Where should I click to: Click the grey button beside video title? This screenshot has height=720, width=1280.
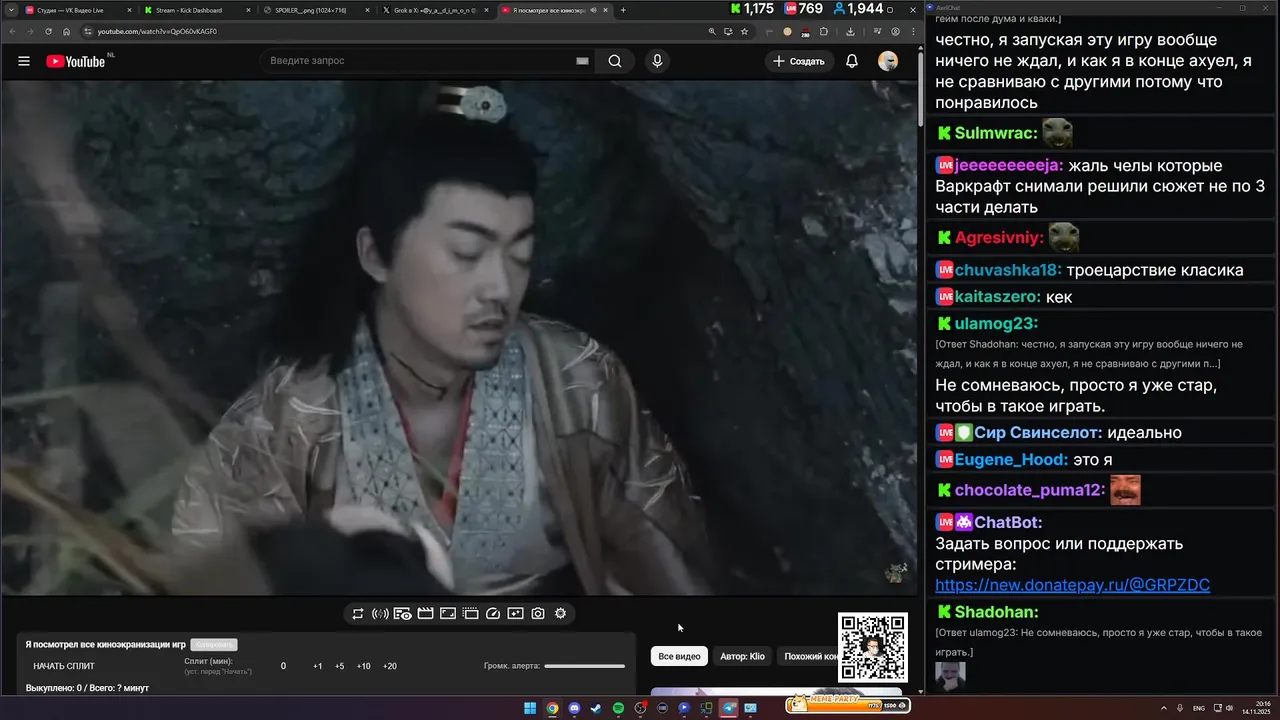coord(214,645)
